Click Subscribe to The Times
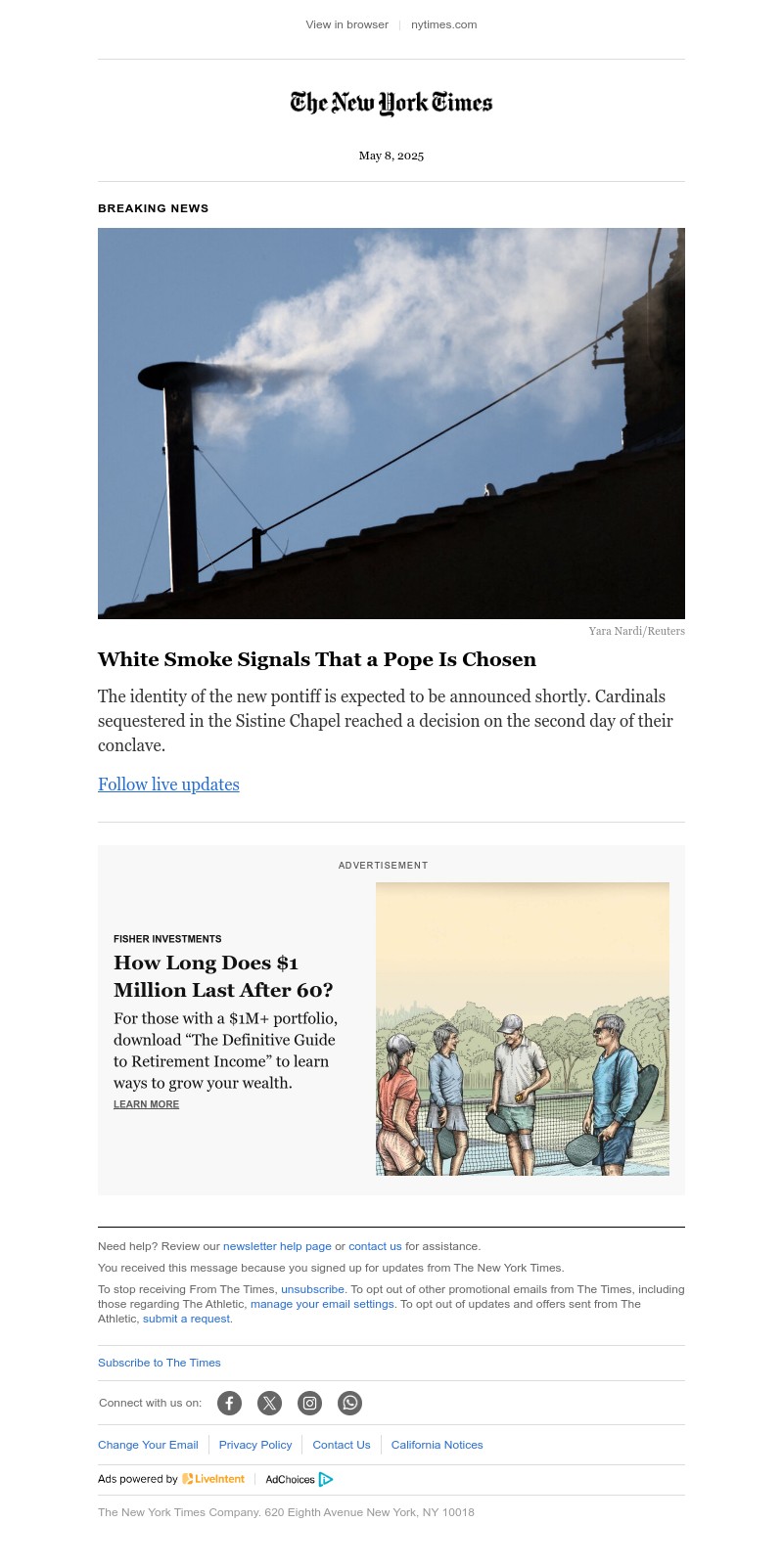The width and height of the screenshot is (783, 1568). pyautogui.click(x=160, y=1363)
